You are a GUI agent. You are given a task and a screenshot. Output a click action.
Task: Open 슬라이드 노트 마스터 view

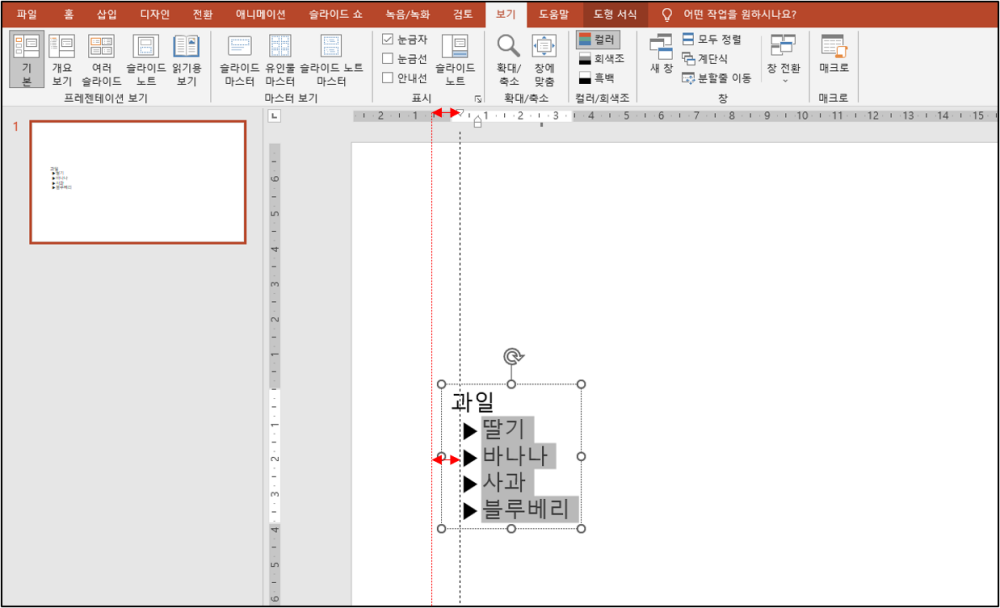pyautogui.click(x=331, y=59)
